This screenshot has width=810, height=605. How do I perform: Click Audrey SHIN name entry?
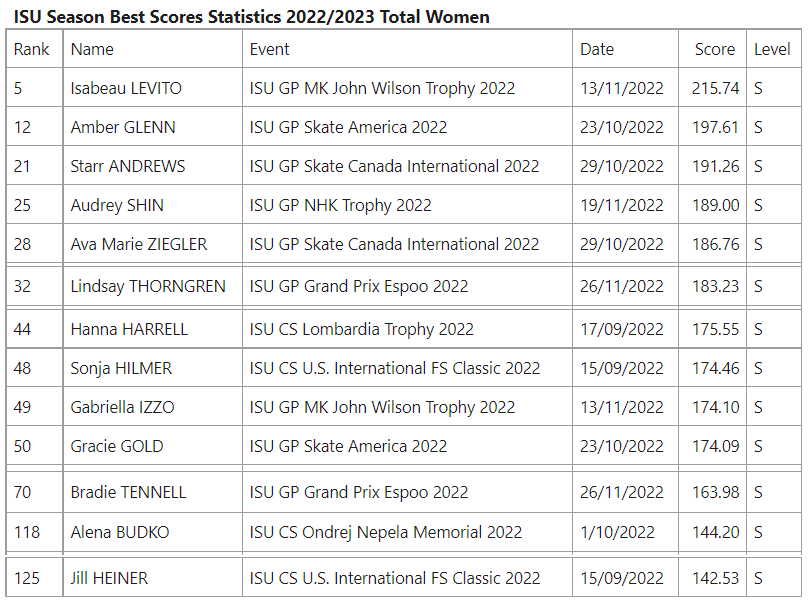click(117, 205)
